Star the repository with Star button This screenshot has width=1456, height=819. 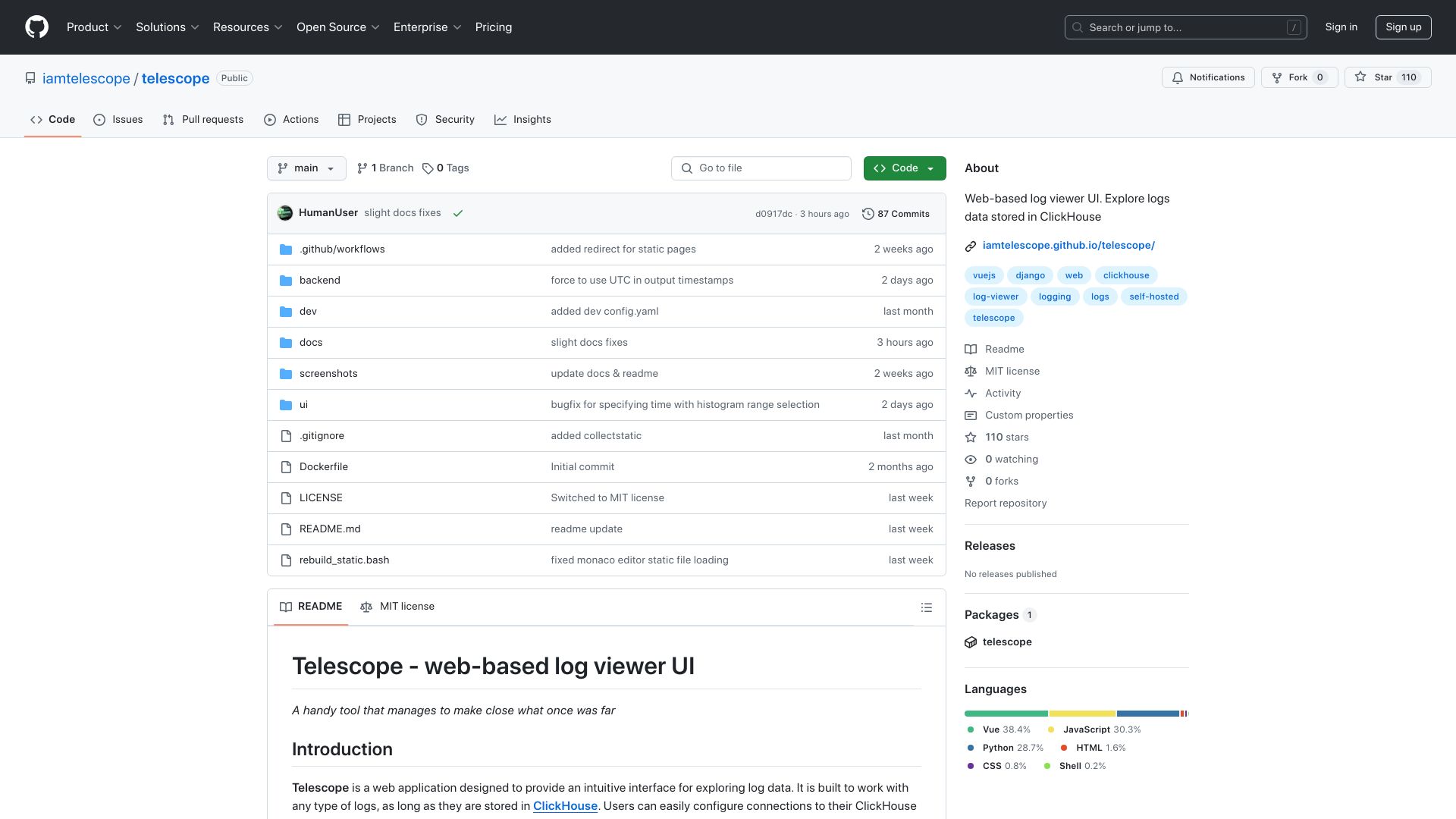coord(1388,77)
